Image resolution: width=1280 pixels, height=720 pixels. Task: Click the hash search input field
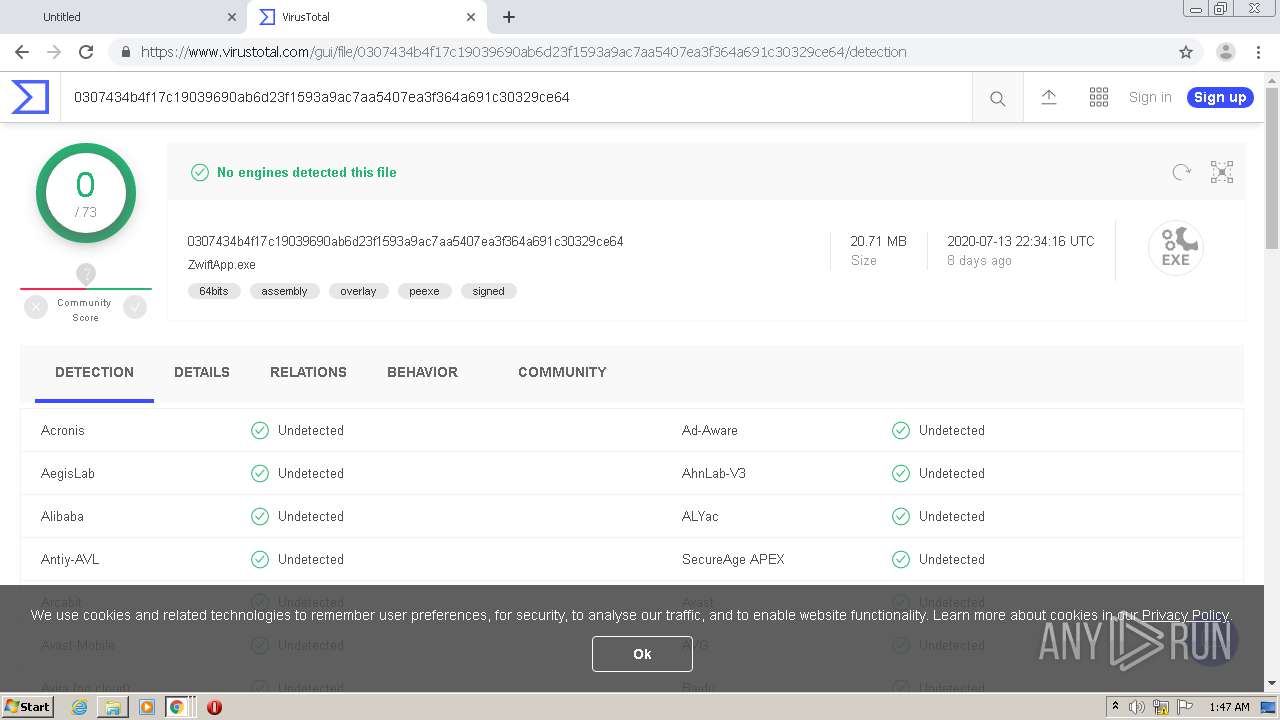[515, 97]
